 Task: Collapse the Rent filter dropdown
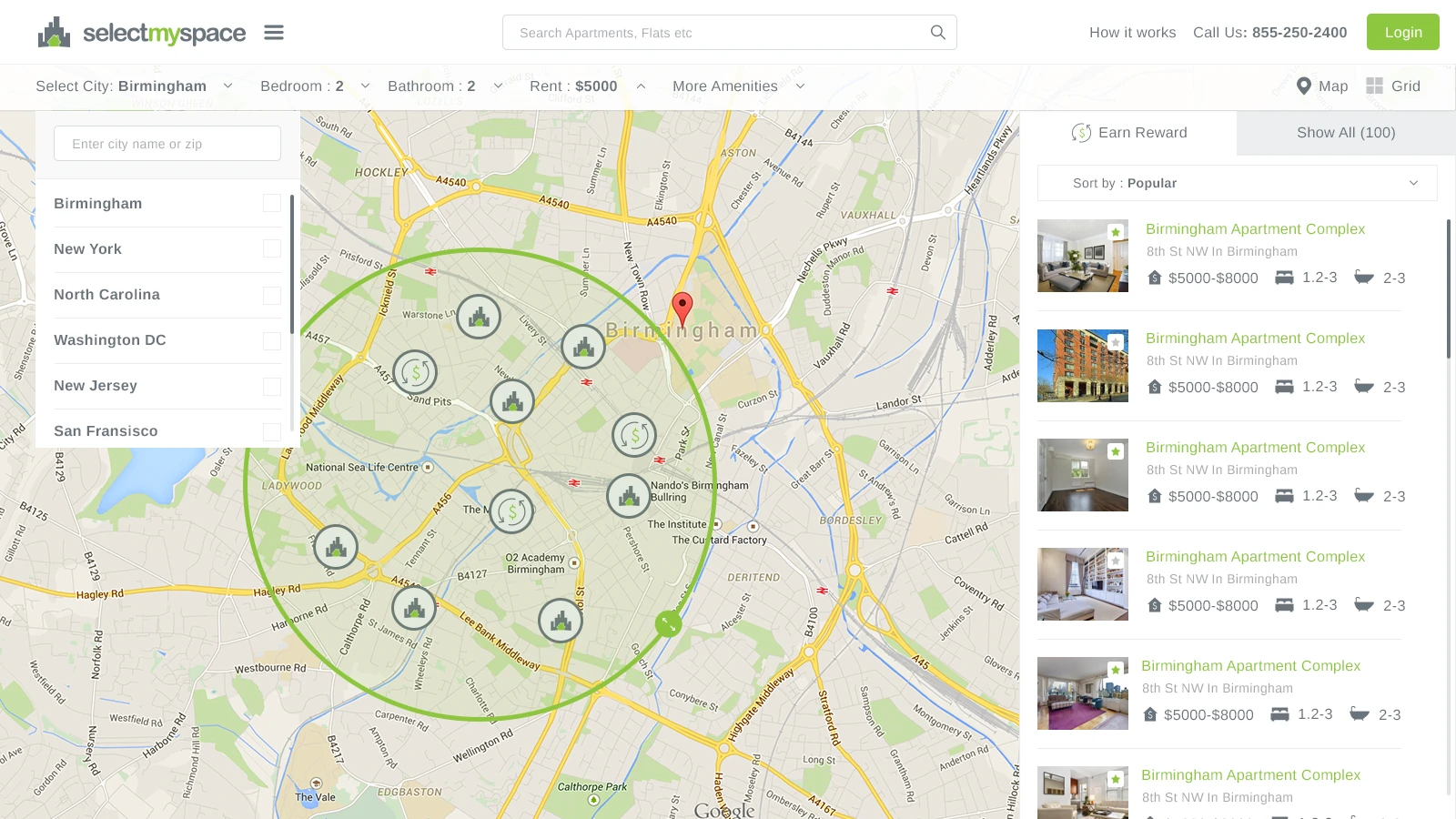tap(588, 86)
